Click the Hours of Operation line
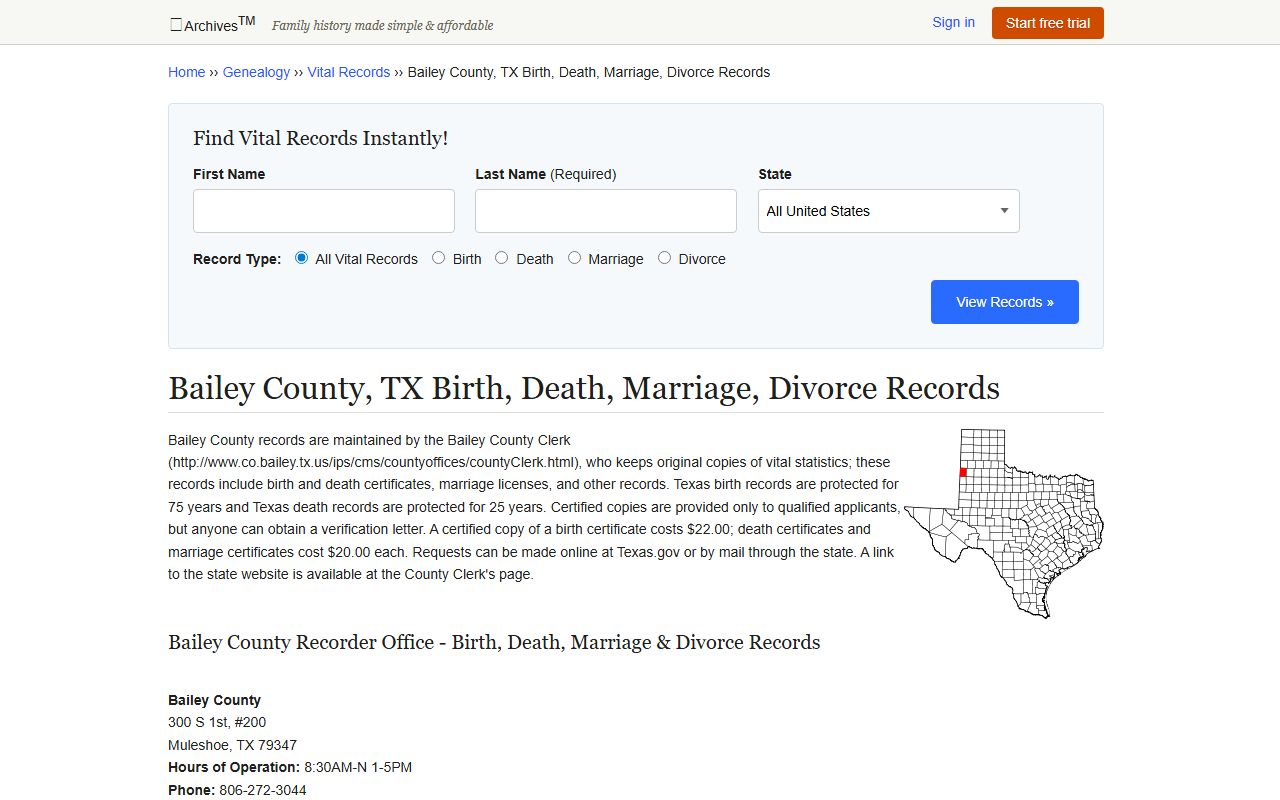The width and height of the screenshot is (1280, 800). pyautogui.click(x=290, y=767)
